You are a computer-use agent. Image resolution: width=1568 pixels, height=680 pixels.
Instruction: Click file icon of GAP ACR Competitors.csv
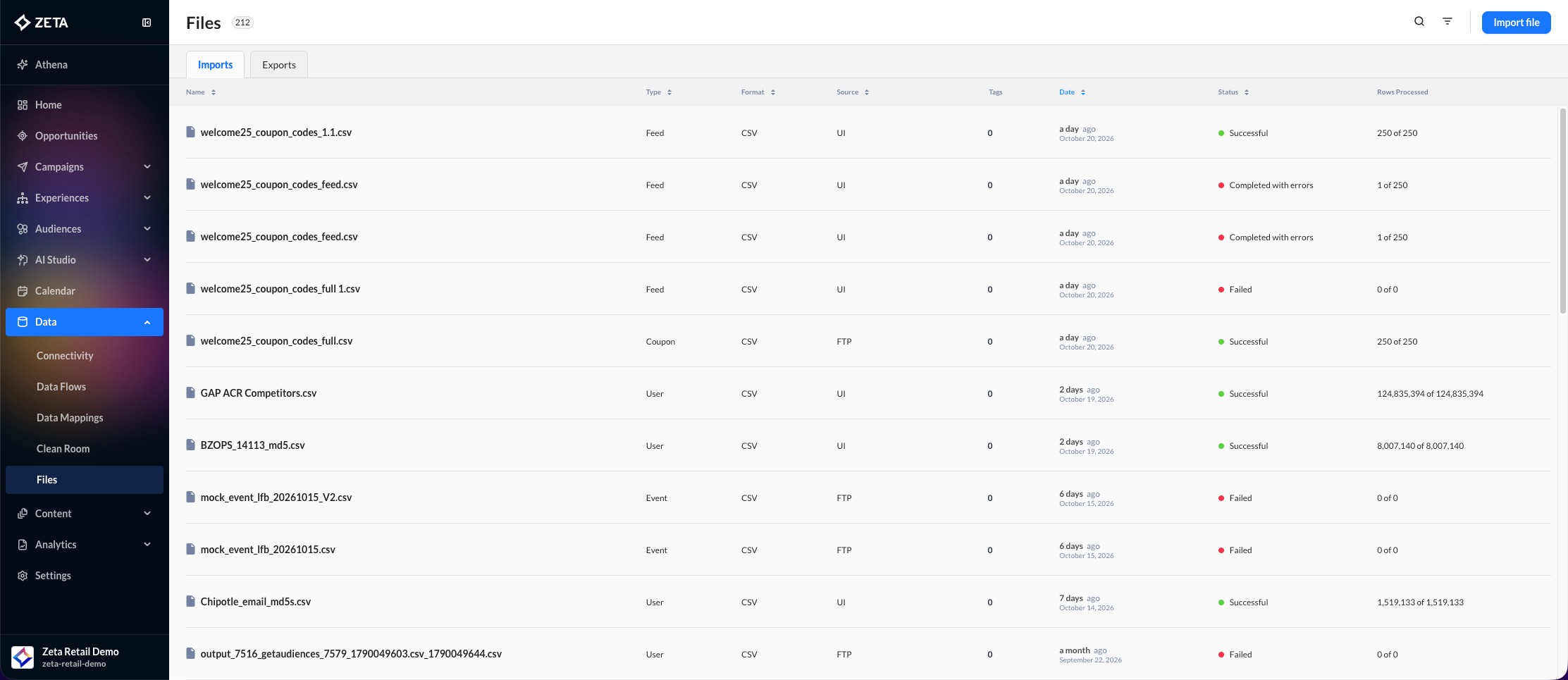[190, 392]
